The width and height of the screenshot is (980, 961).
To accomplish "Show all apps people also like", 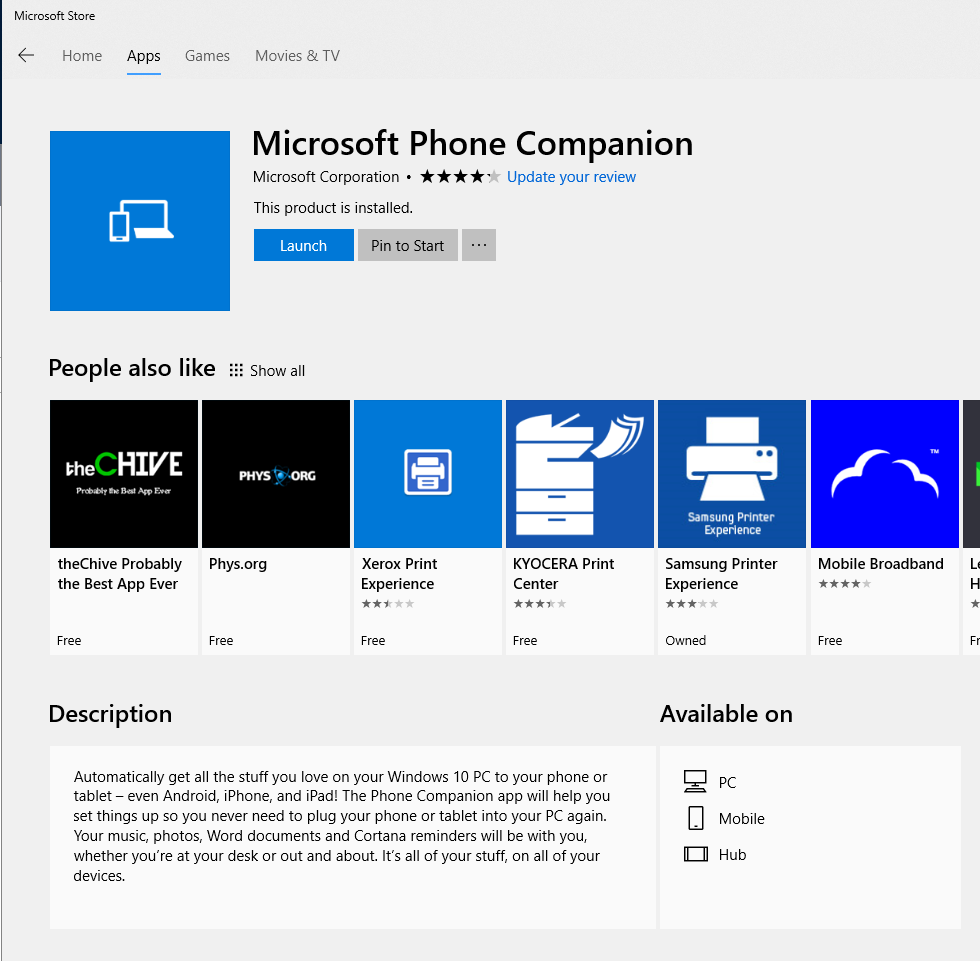I will pos(267,371).
